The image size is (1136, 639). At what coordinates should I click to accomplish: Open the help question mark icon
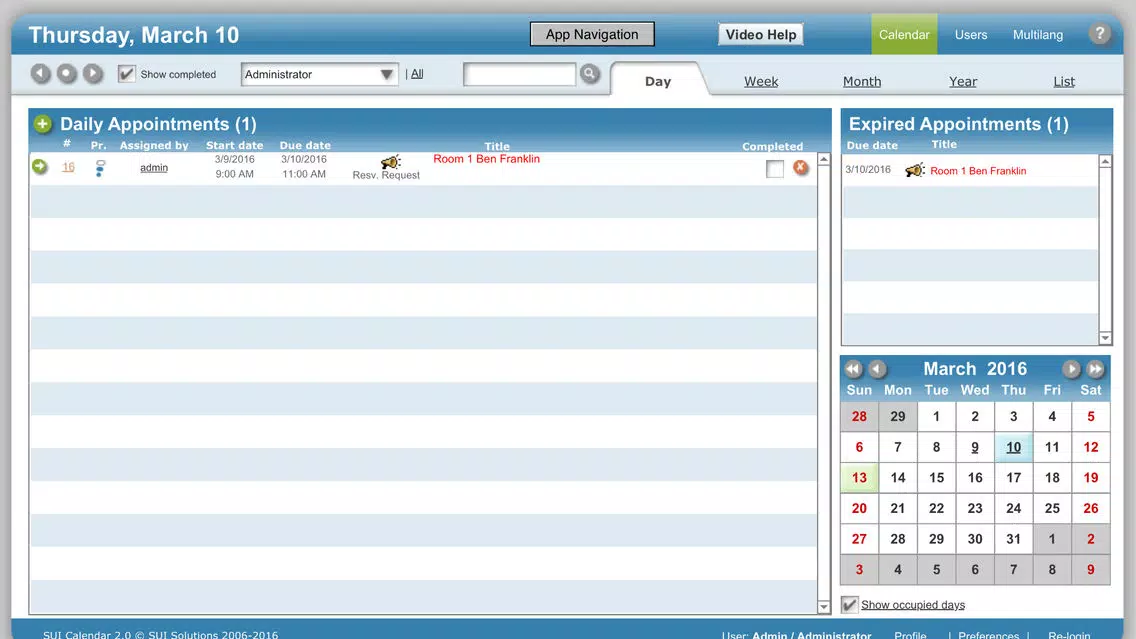tap(1099, 34)
